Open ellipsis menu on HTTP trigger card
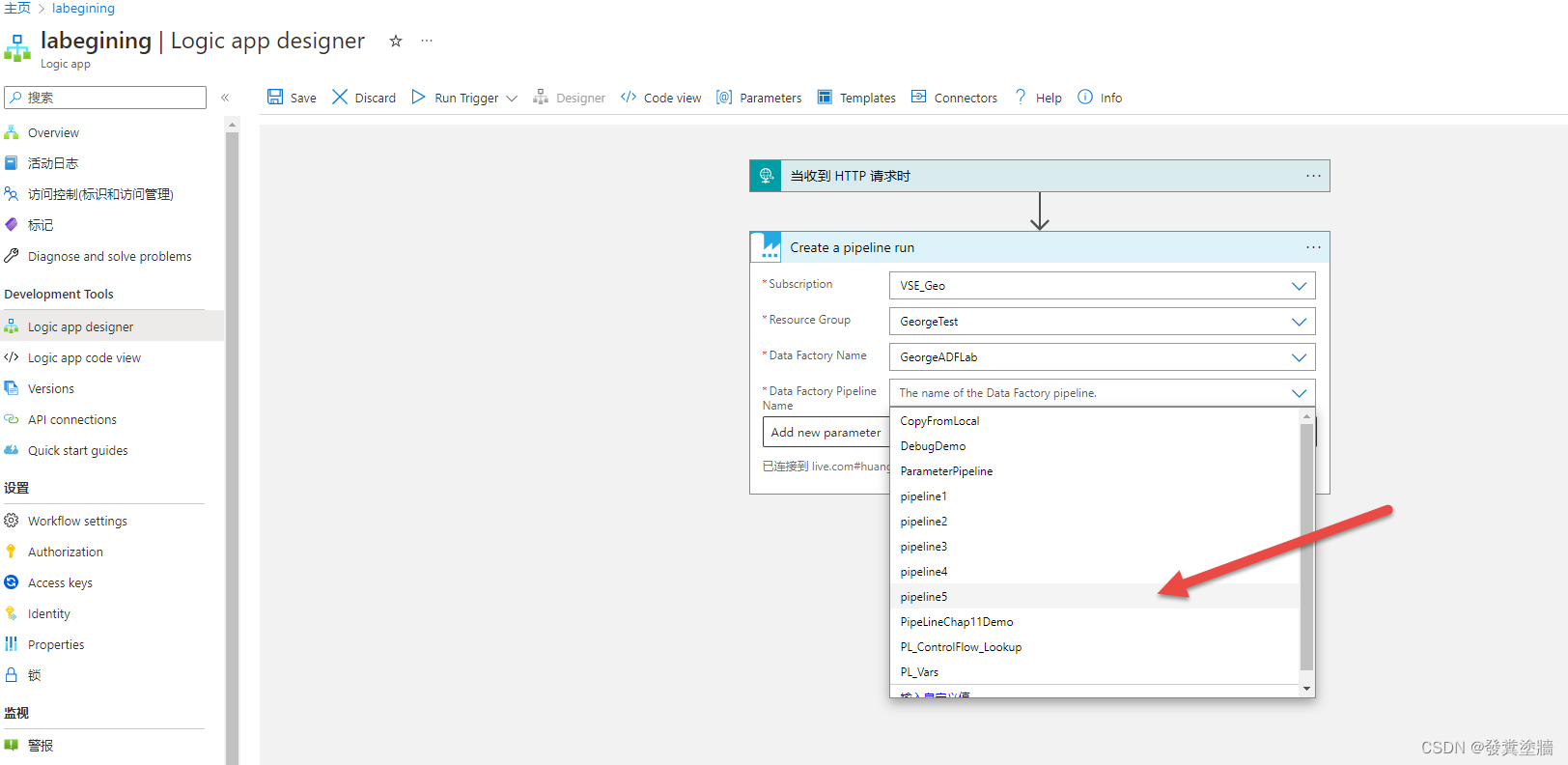This screenshot has height=765, width=1568. click(1313, 176)
